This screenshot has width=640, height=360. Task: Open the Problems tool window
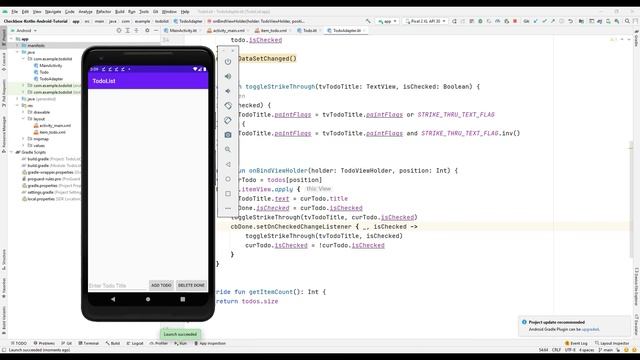click(44, 343)
